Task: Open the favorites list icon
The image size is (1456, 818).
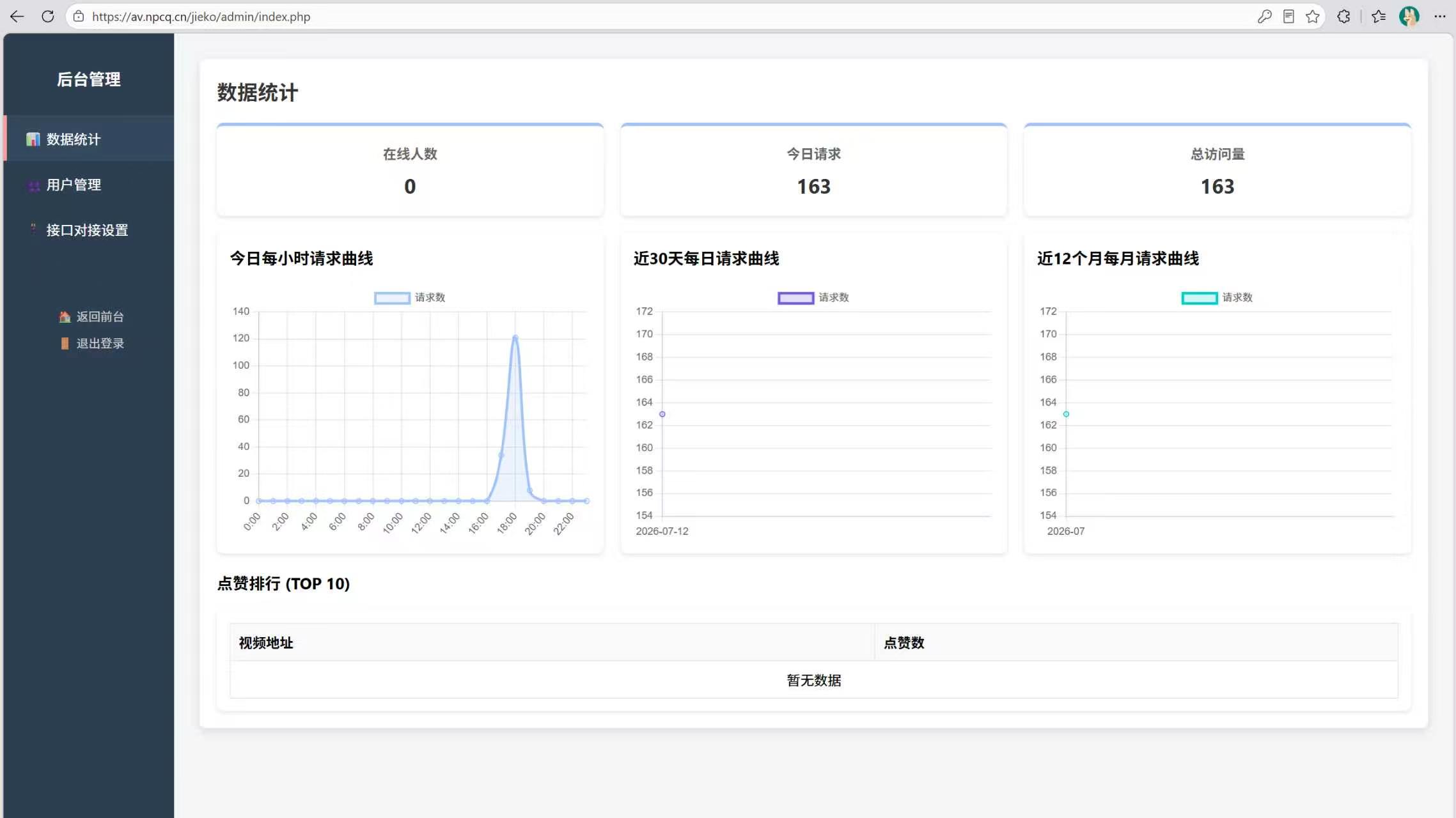Action: coord(1379,17)
